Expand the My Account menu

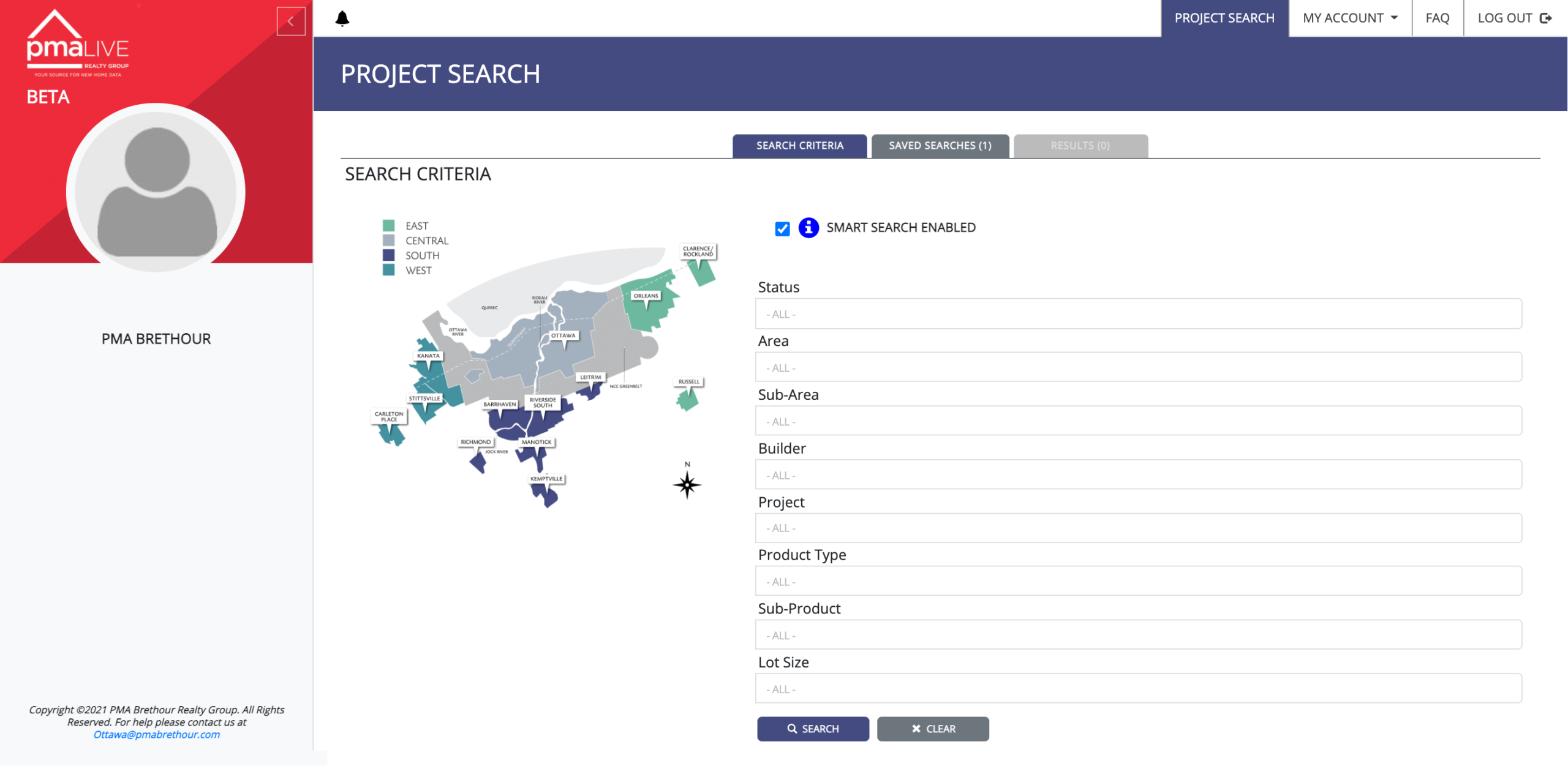pos(1350,18)
